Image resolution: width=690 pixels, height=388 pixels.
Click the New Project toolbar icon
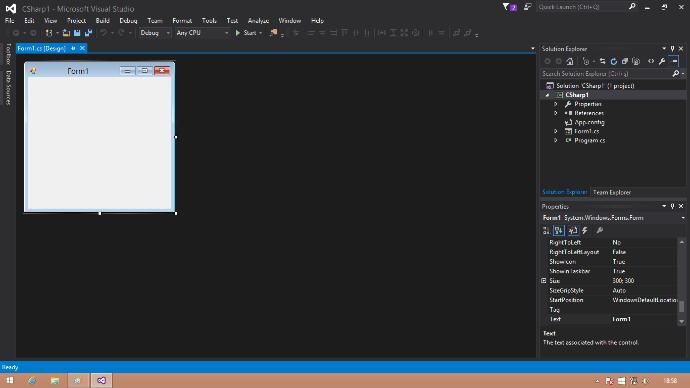coord(49,33)
